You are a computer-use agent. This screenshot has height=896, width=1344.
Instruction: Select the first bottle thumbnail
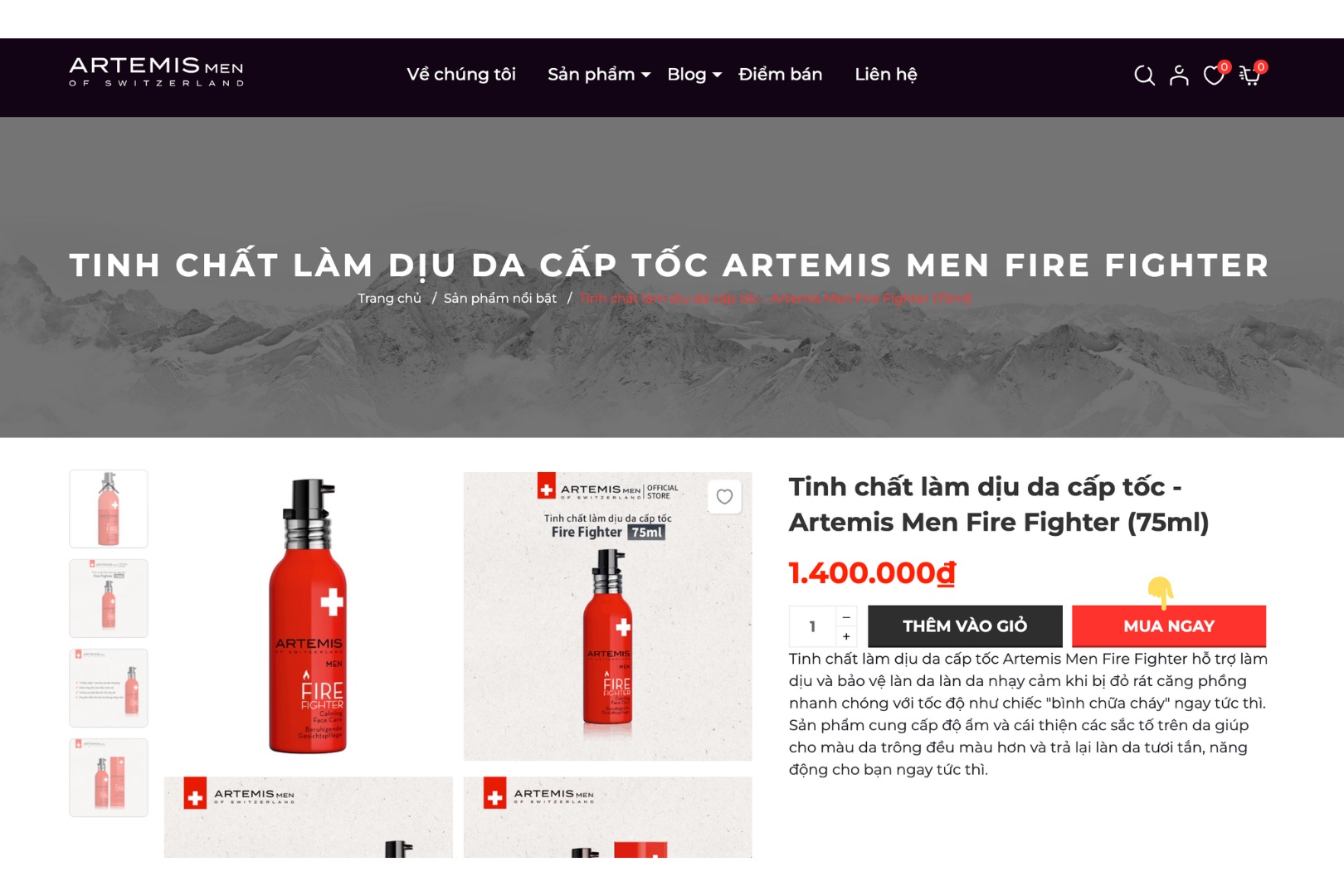(x=109, y=509)
